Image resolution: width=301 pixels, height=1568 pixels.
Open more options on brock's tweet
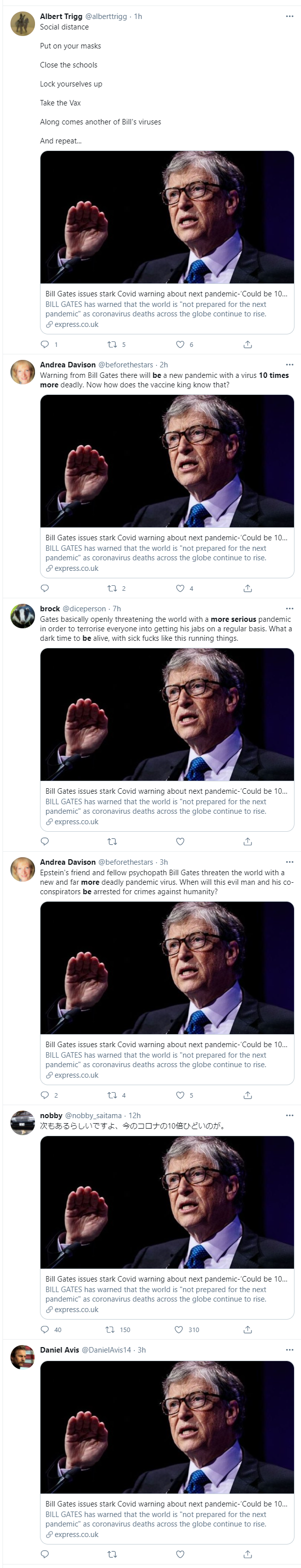[x=289, y=609]
